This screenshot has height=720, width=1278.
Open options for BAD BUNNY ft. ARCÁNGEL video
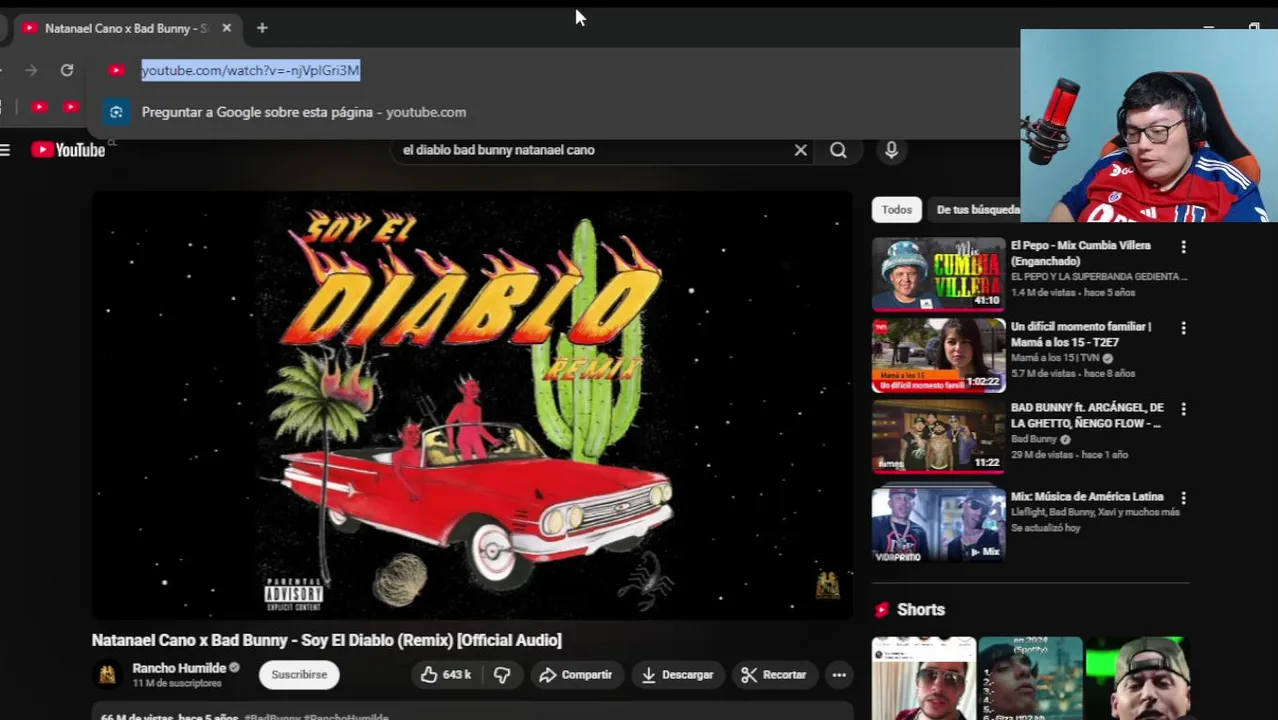coord(1183,409)
